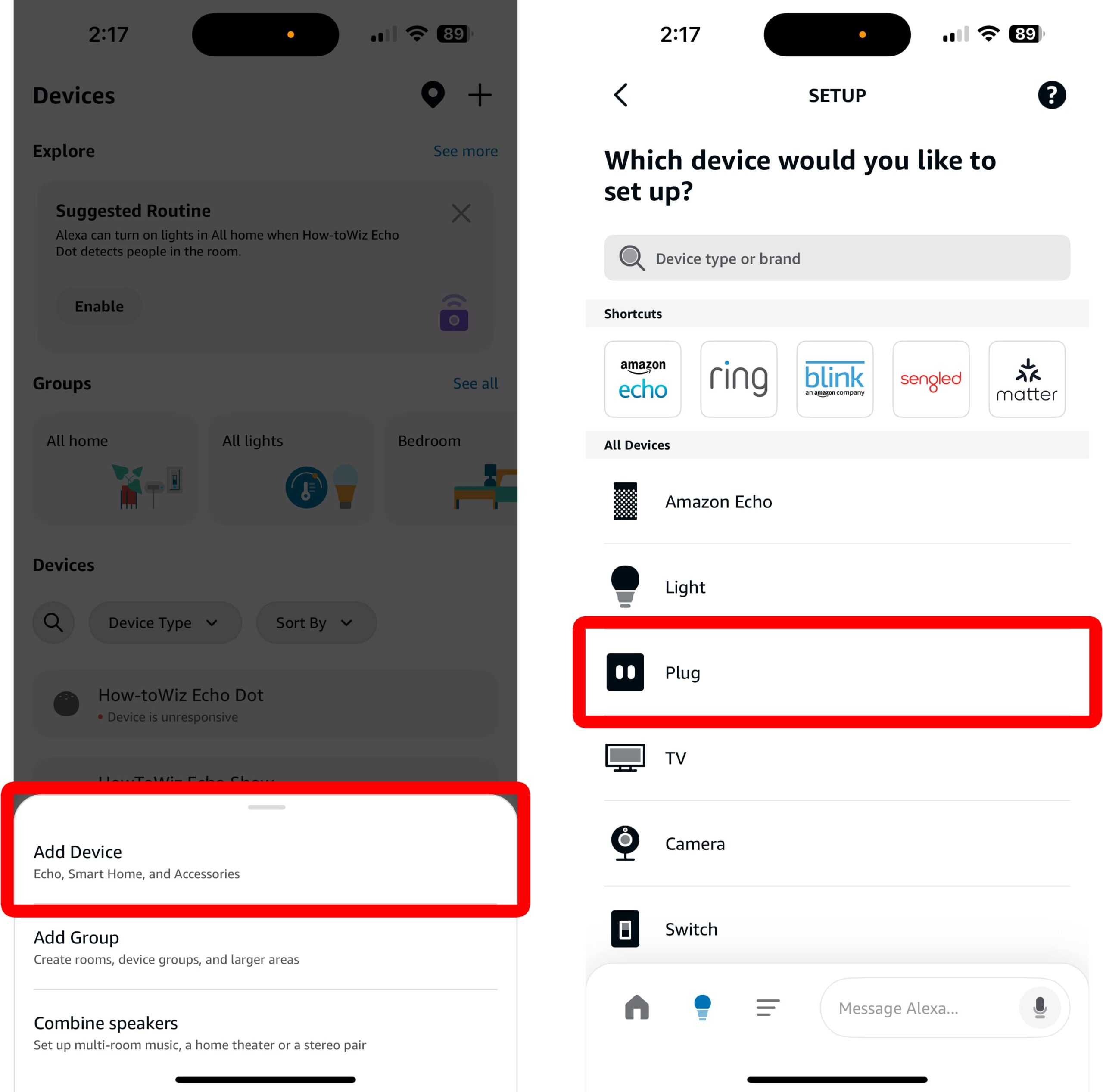Tap the microphone icon in Message Alexa
Screen dimensions: 1103x1092
tap(1040, 1008)
